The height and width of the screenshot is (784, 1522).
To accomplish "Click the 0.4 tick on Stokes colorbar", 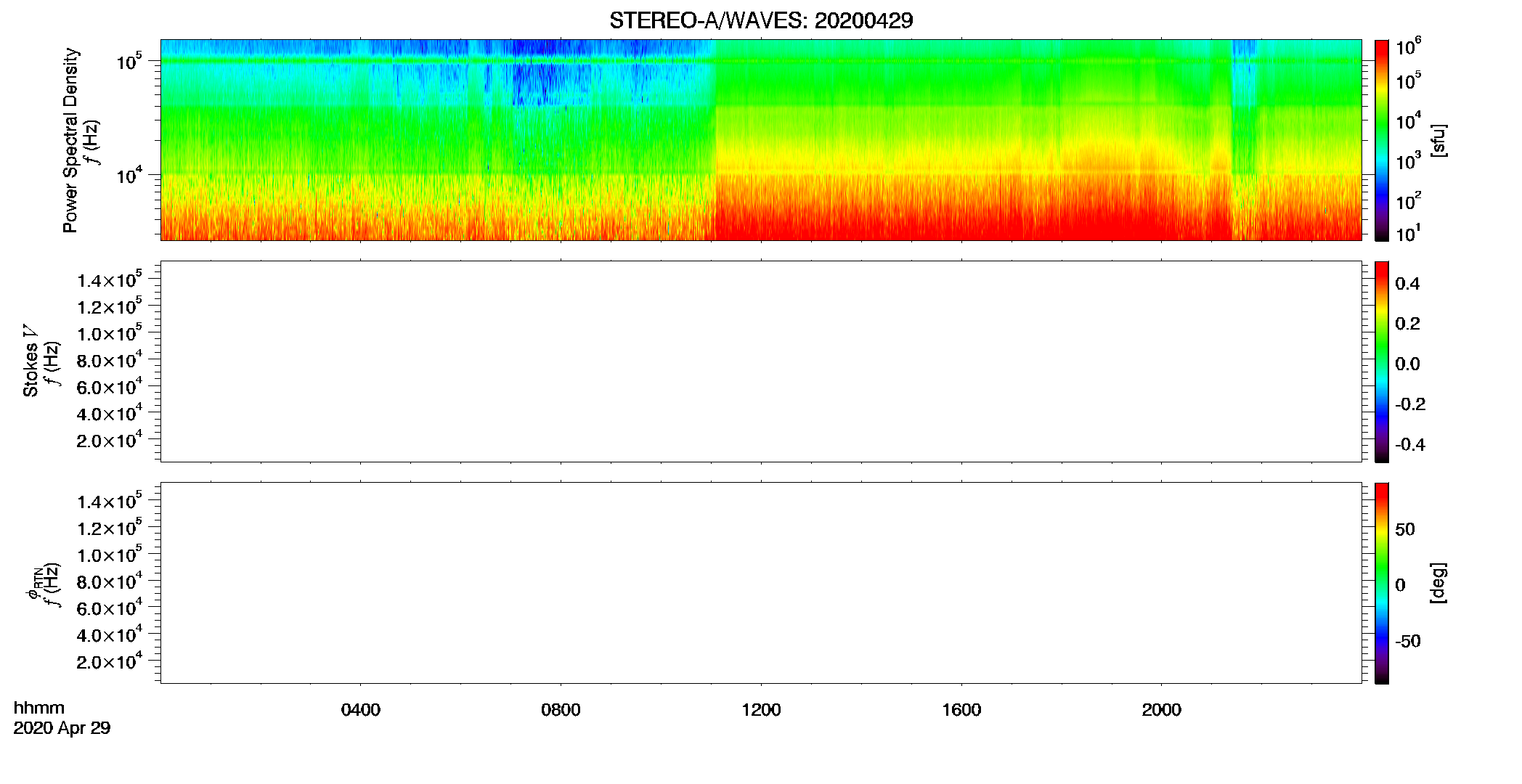I will (x=1407, y=284).
